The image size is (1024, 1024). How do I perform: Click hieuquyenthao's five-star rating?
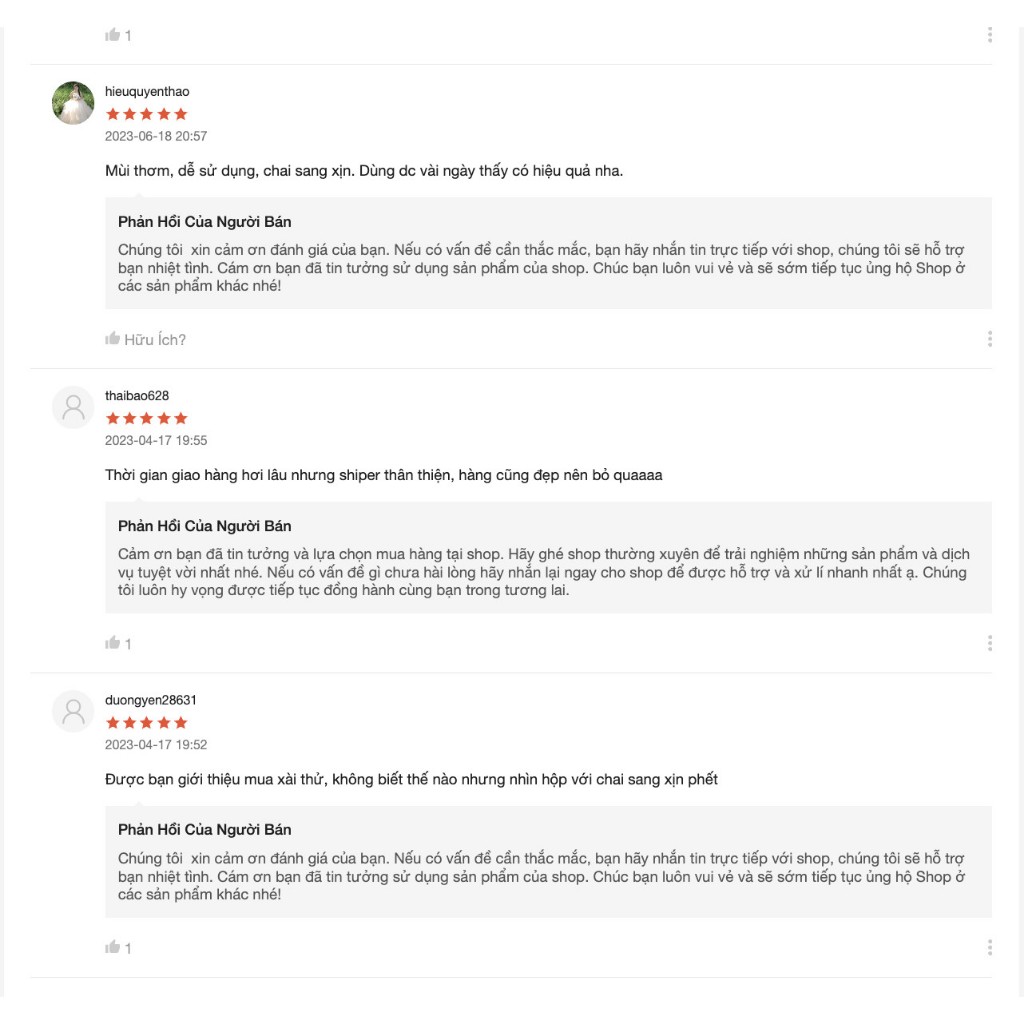click(x=147, y=114)
